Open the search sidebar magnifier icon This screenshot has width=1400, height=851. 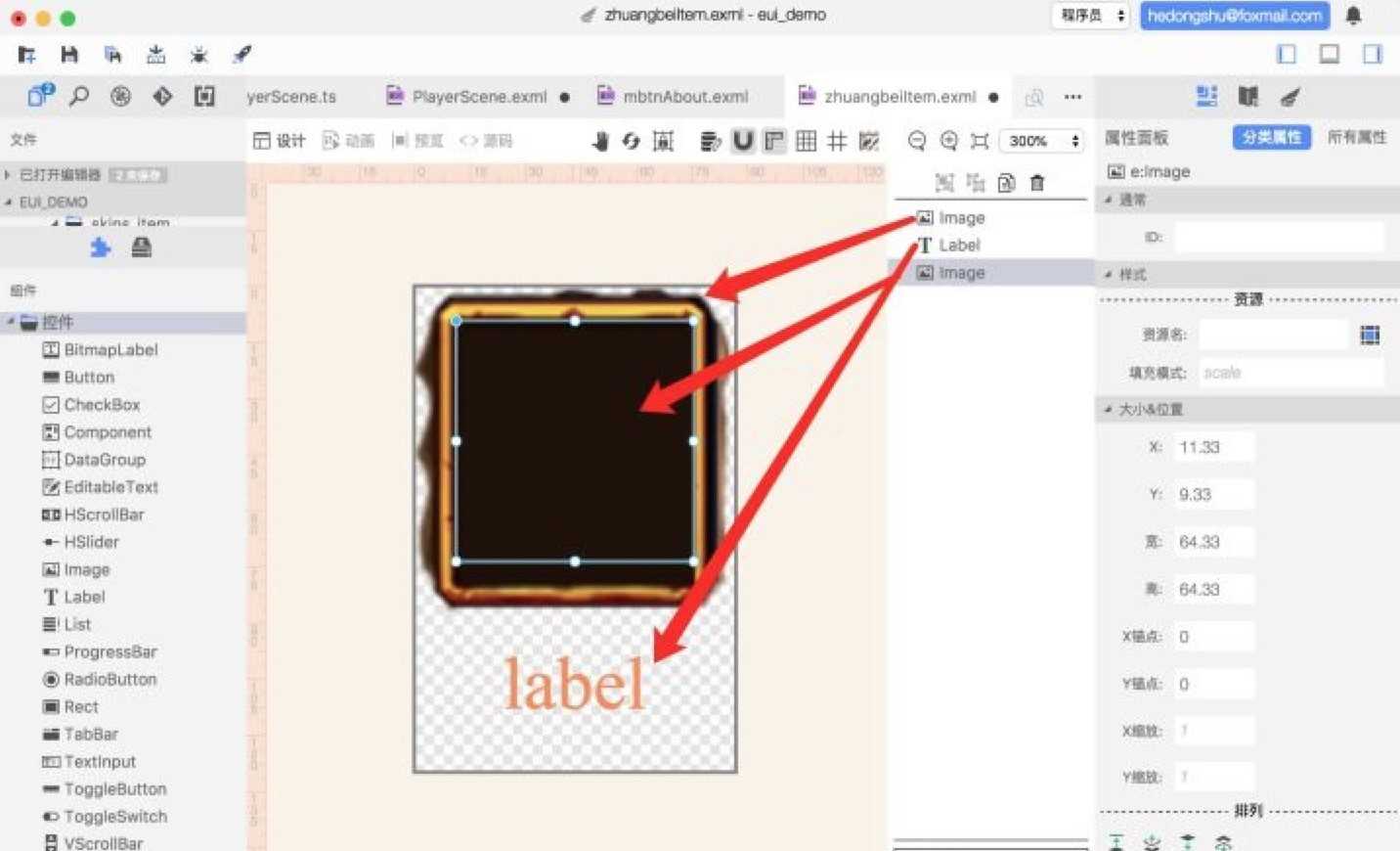point(79,96)
